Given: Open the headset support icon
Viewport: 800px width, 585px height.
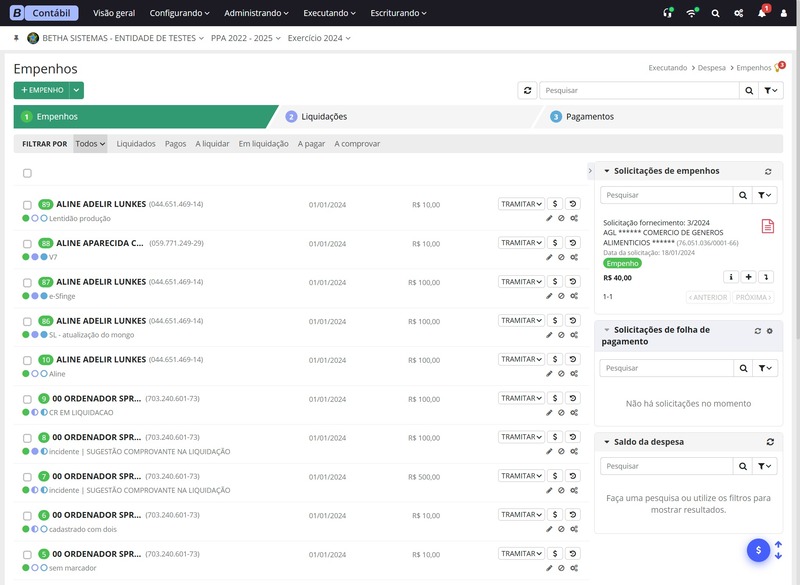Looking at the screenshot, I should [x=668, y=14].
